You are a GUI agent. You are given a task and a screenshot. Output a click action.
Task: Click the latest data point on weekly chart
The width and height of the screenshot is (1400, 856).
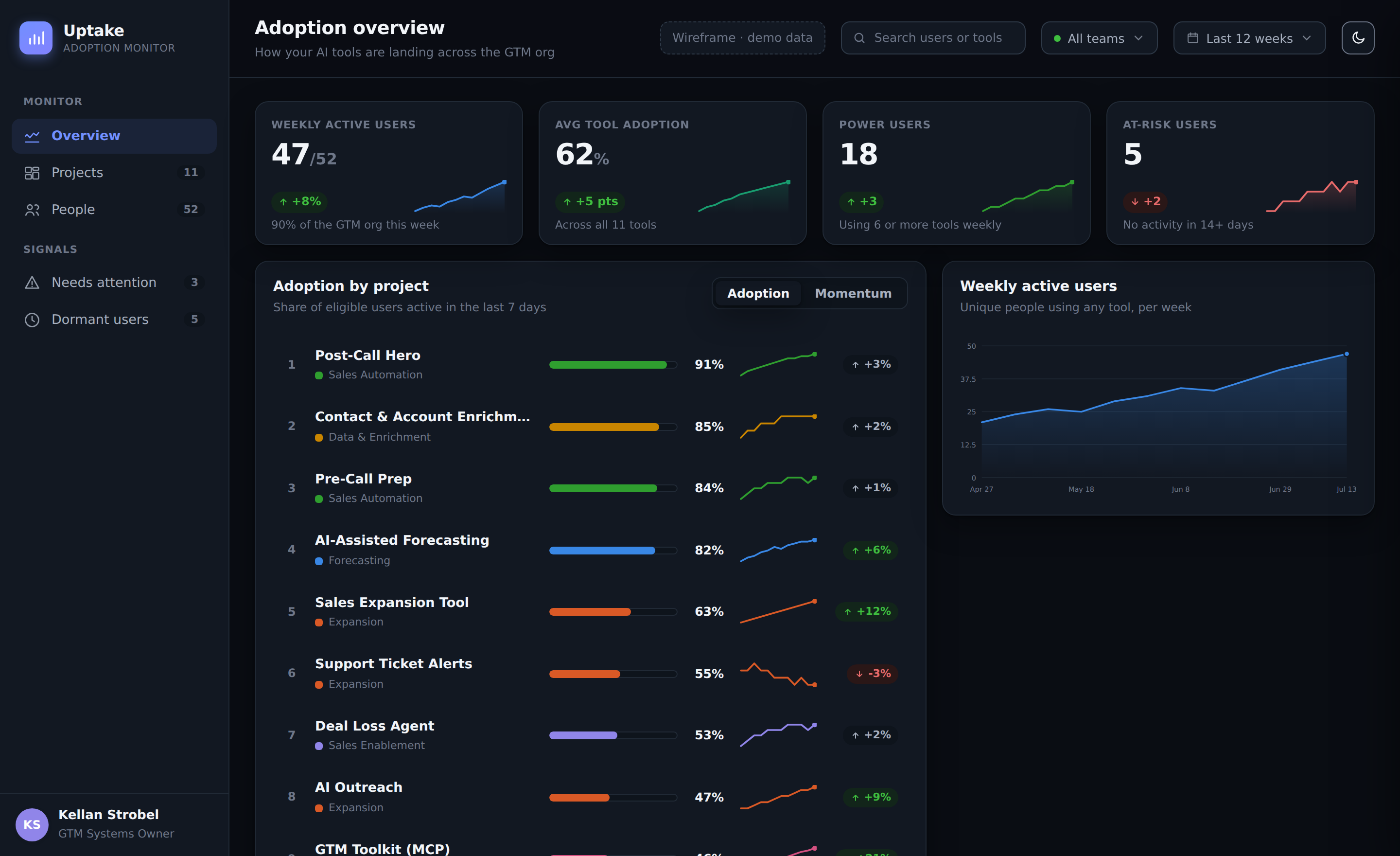point(1346,354)
